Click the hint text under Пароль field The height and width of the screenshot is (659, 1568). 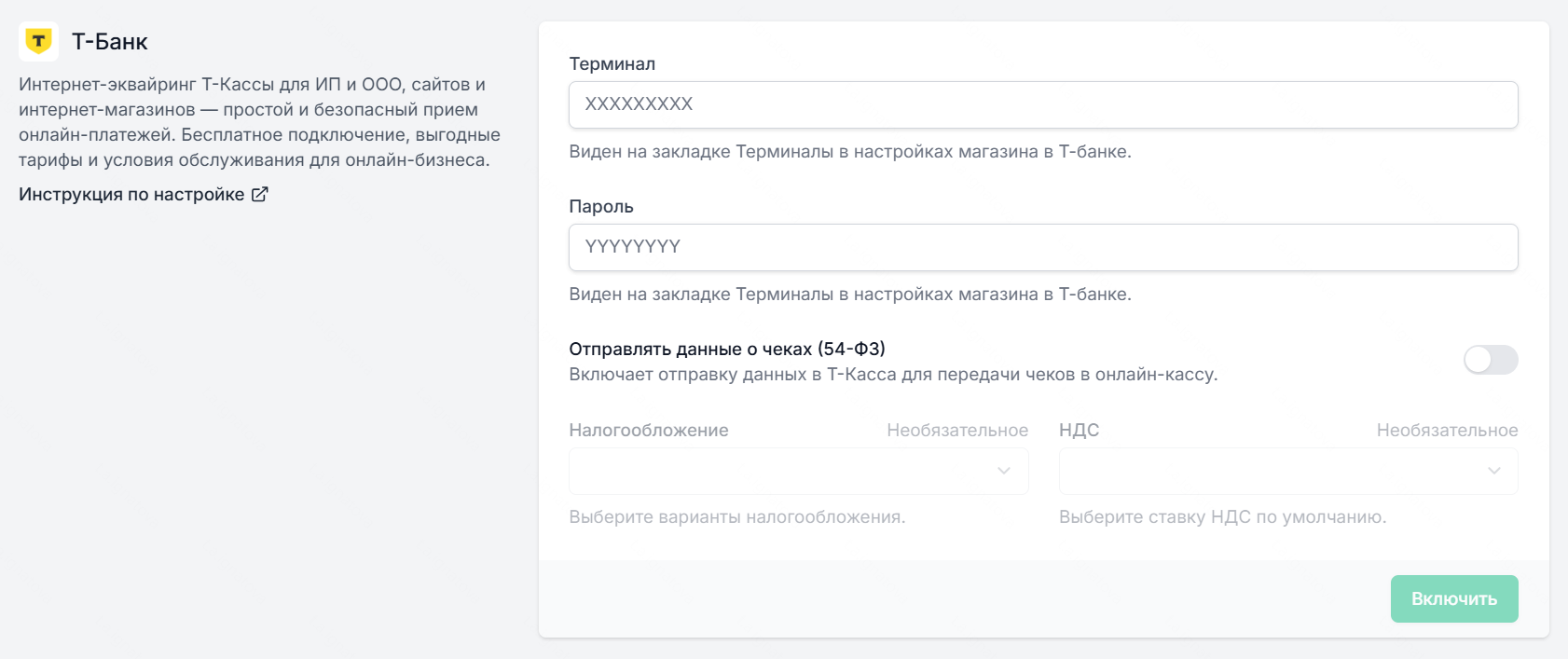tap(850, 294)
